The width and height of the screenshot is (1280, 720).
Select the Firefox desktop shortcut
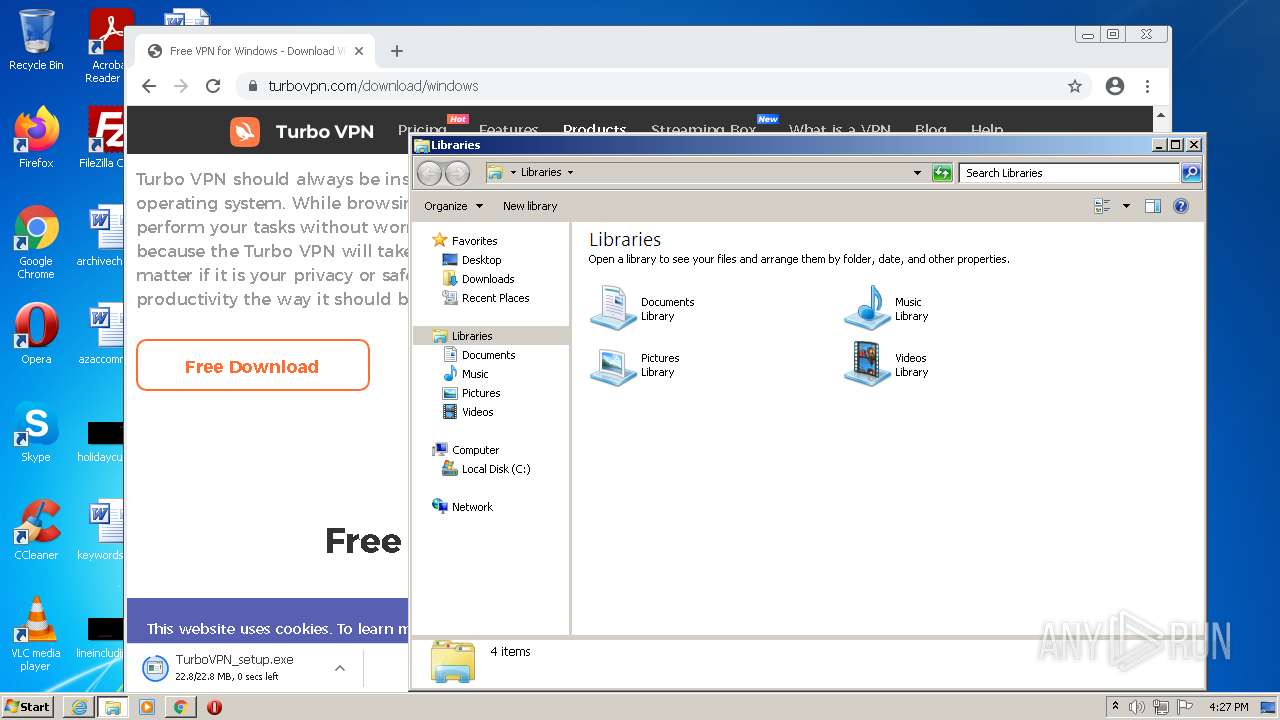[x=36, y=137]
